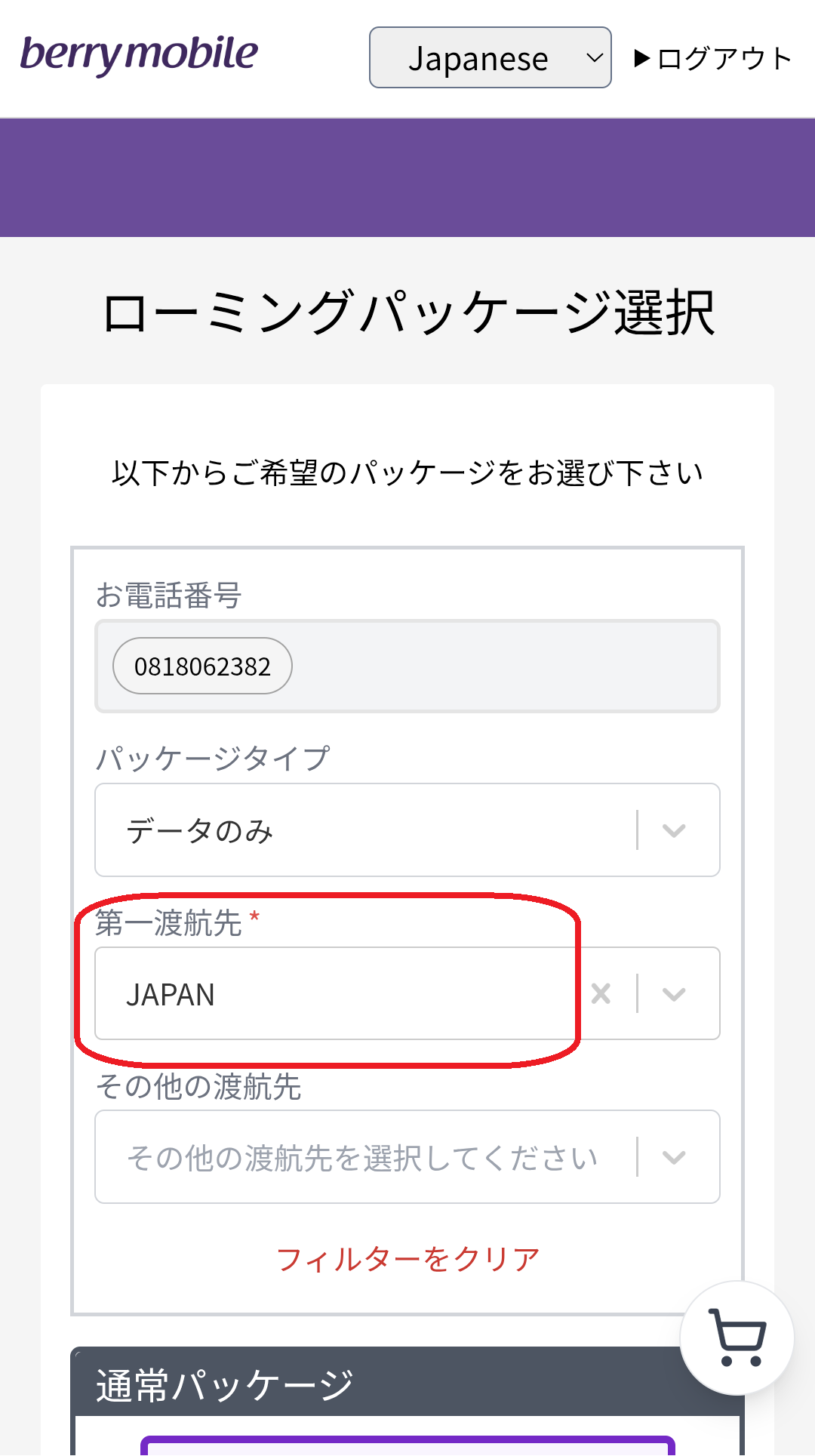Click the triangle arrow beside ログアウト
Screen dimensions: 815x1456
[642, 58]
